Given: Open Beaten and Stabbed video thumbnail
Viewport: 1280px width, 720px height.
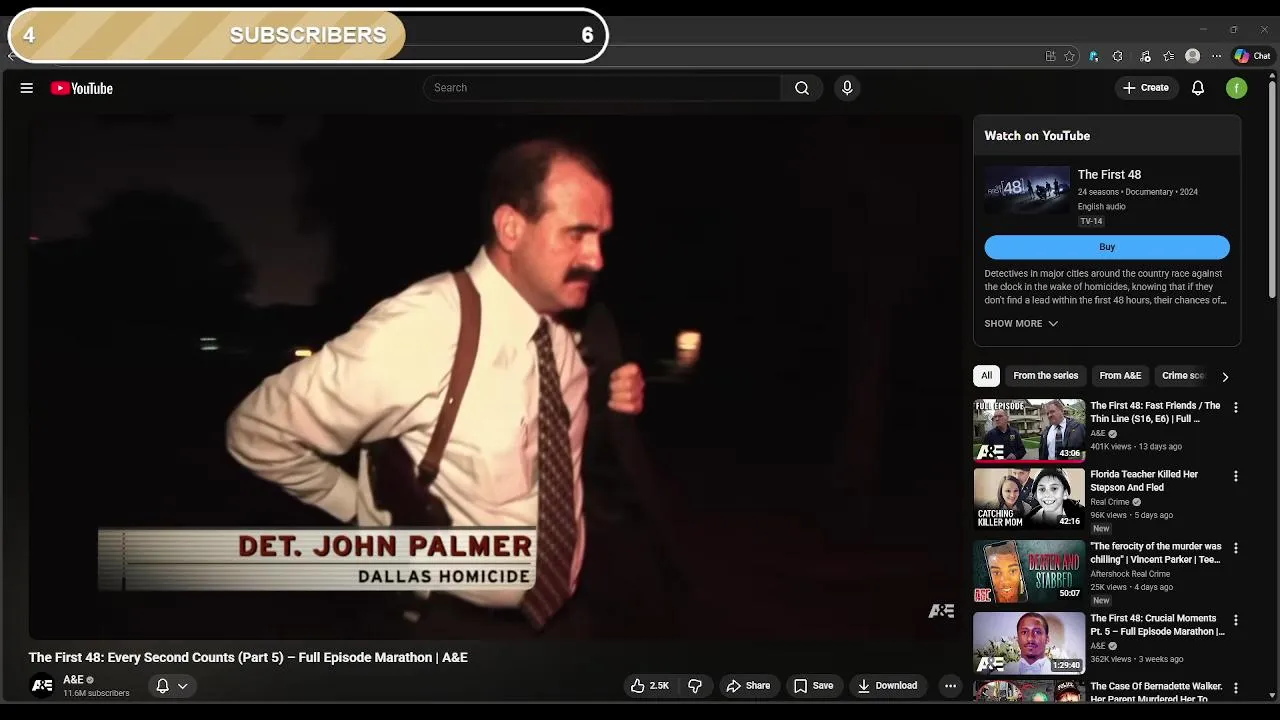Looking at the screenshot, I should click(x=1029, y=570).
